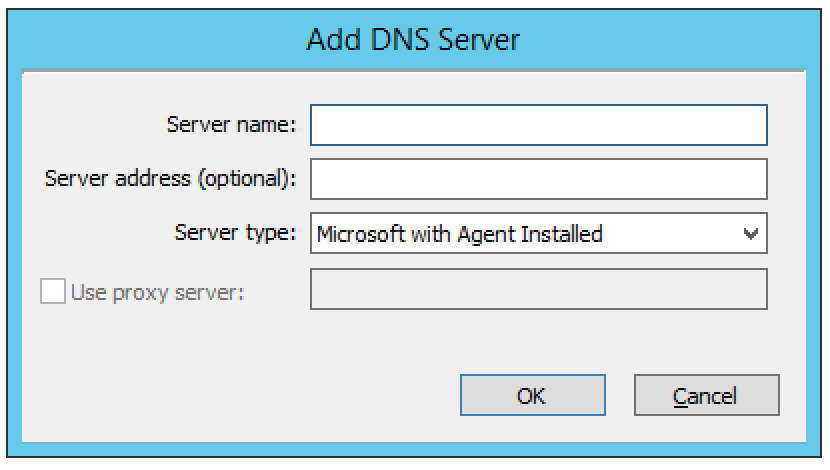
Task: Click the 'Add DNS Server' title bar
Action: point(414,42)
